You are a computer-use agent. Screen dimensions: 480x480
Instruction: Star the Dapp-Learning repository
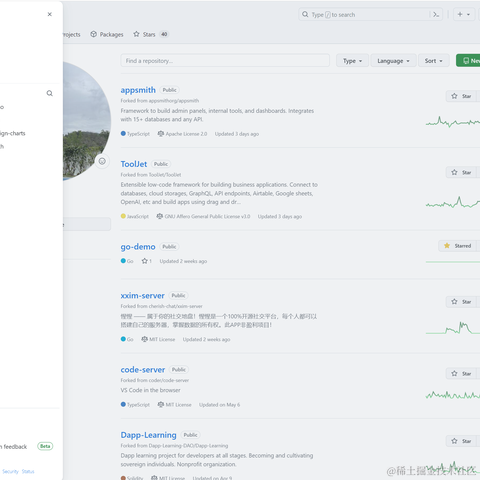[461, 441]
